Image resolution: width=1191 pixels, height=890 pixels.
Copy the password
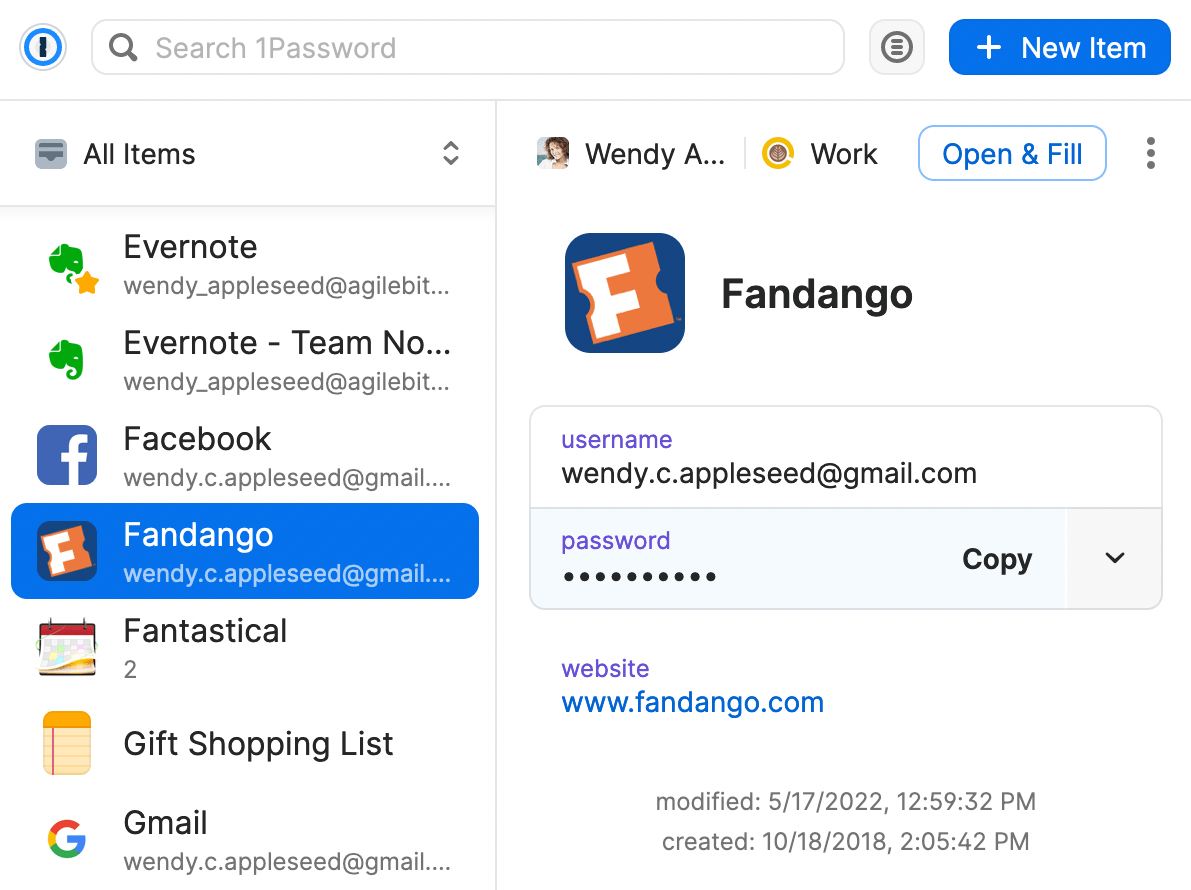tap(997, 559)
